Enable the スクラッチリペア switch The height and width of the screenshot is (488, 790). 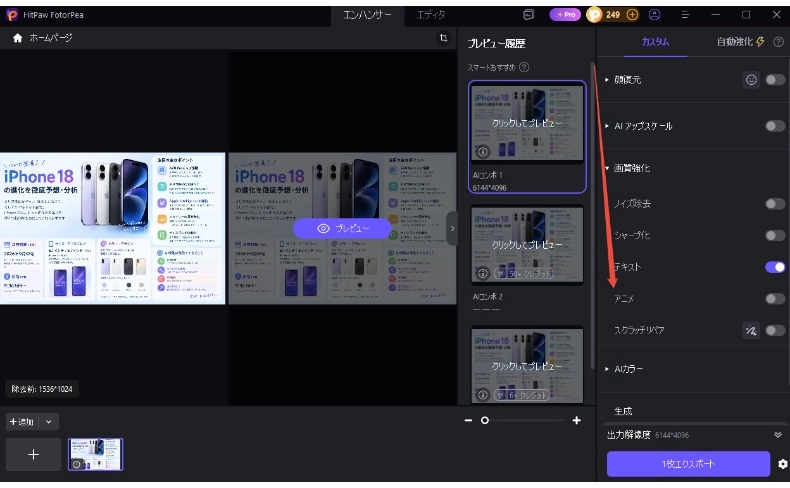click(x=775, y=330)
